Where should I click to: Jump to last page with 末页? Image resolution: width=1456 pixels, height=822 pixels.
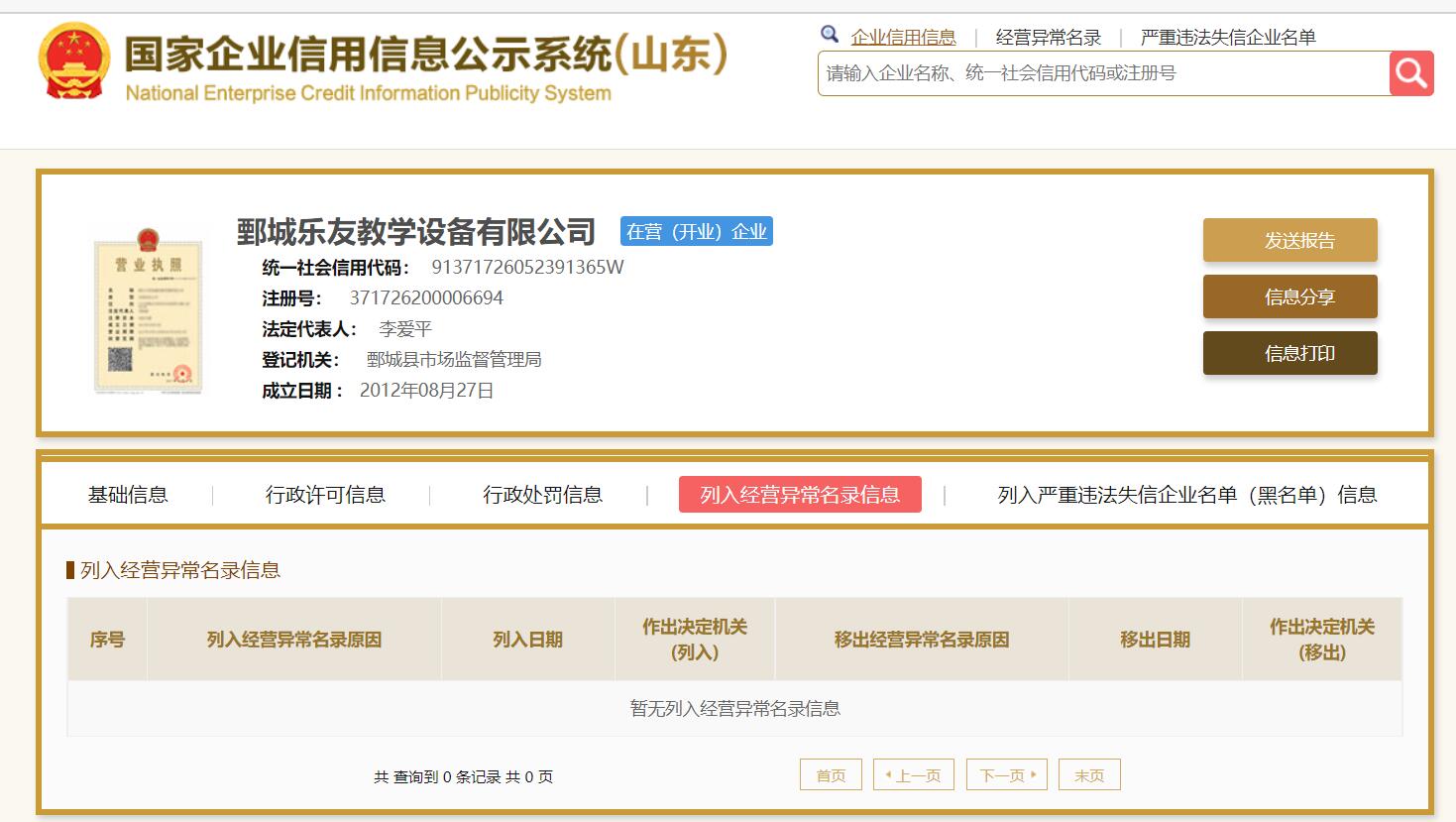point(1089,775)
